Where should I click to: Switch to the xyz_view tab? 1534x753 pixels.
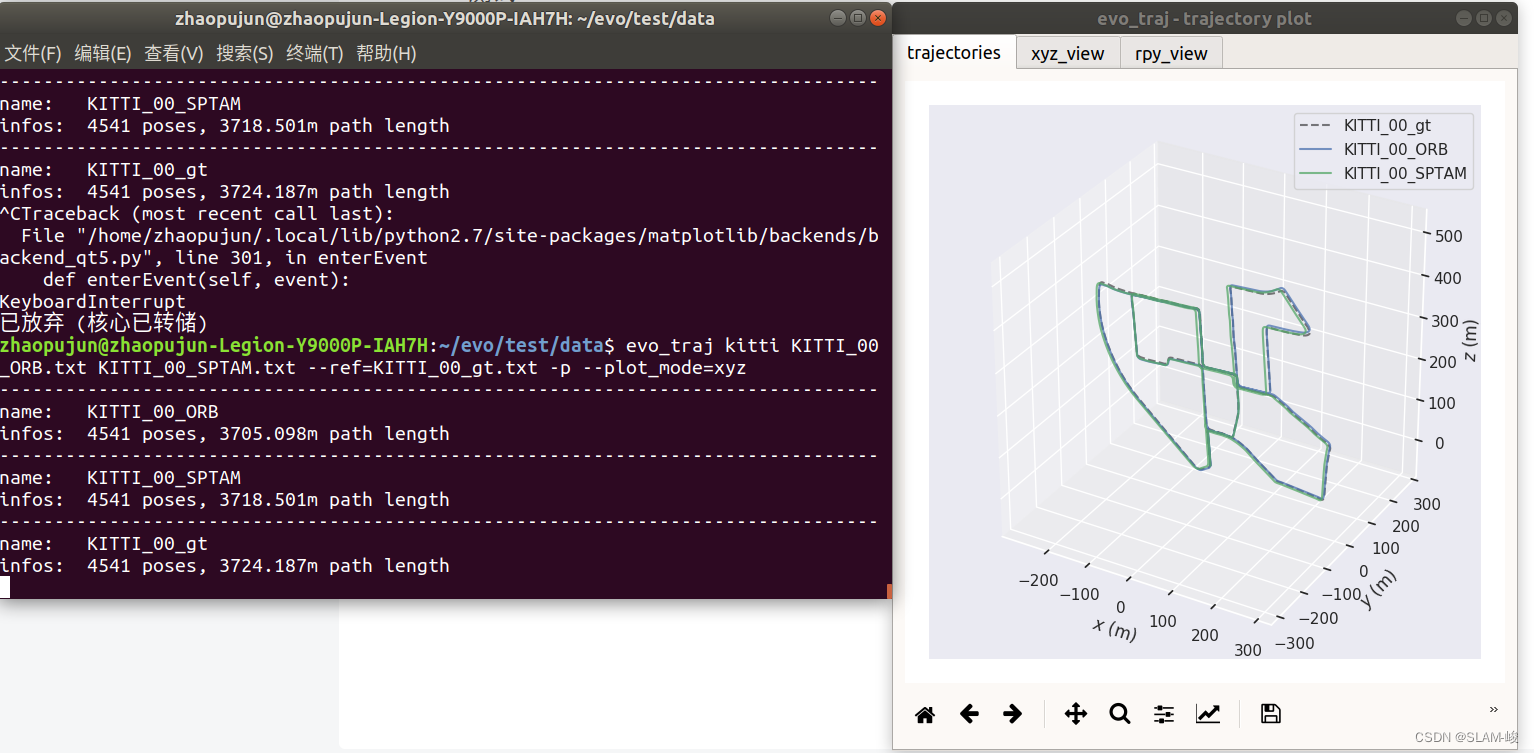(x=1067, y=52)
